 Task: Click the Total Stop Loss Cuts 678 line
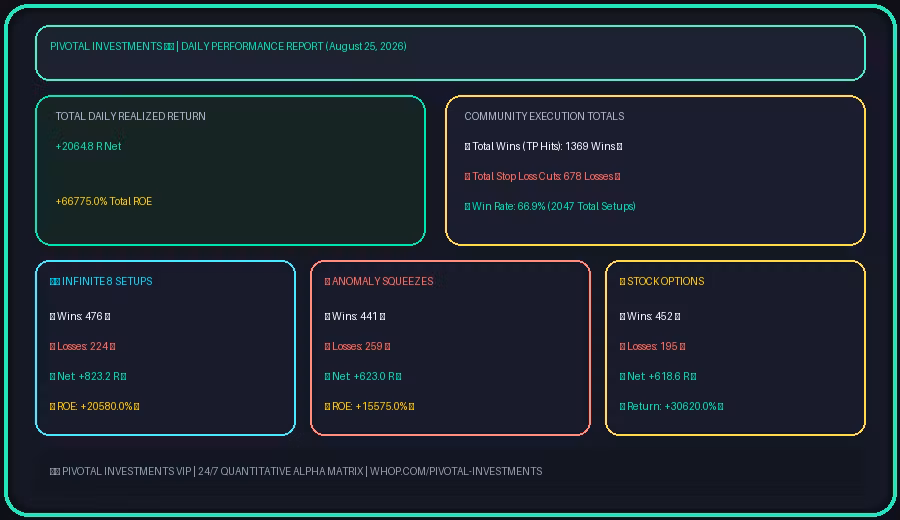[x=542, y=176]
